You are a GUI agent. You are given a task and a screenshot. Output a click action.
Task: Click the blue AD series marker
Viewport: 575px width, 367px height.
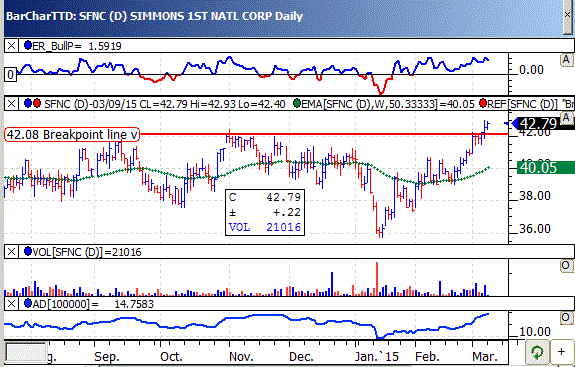click(x=28, y=303)
